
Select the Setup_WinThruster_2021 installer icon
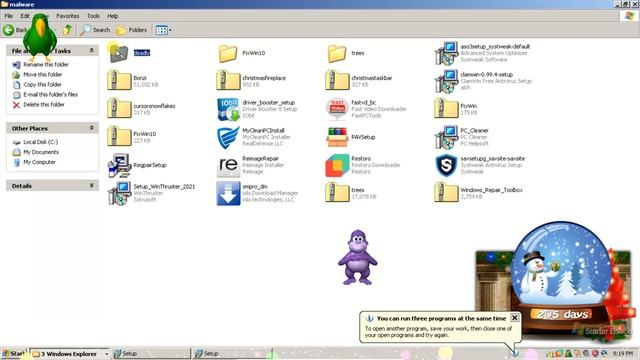119,193
